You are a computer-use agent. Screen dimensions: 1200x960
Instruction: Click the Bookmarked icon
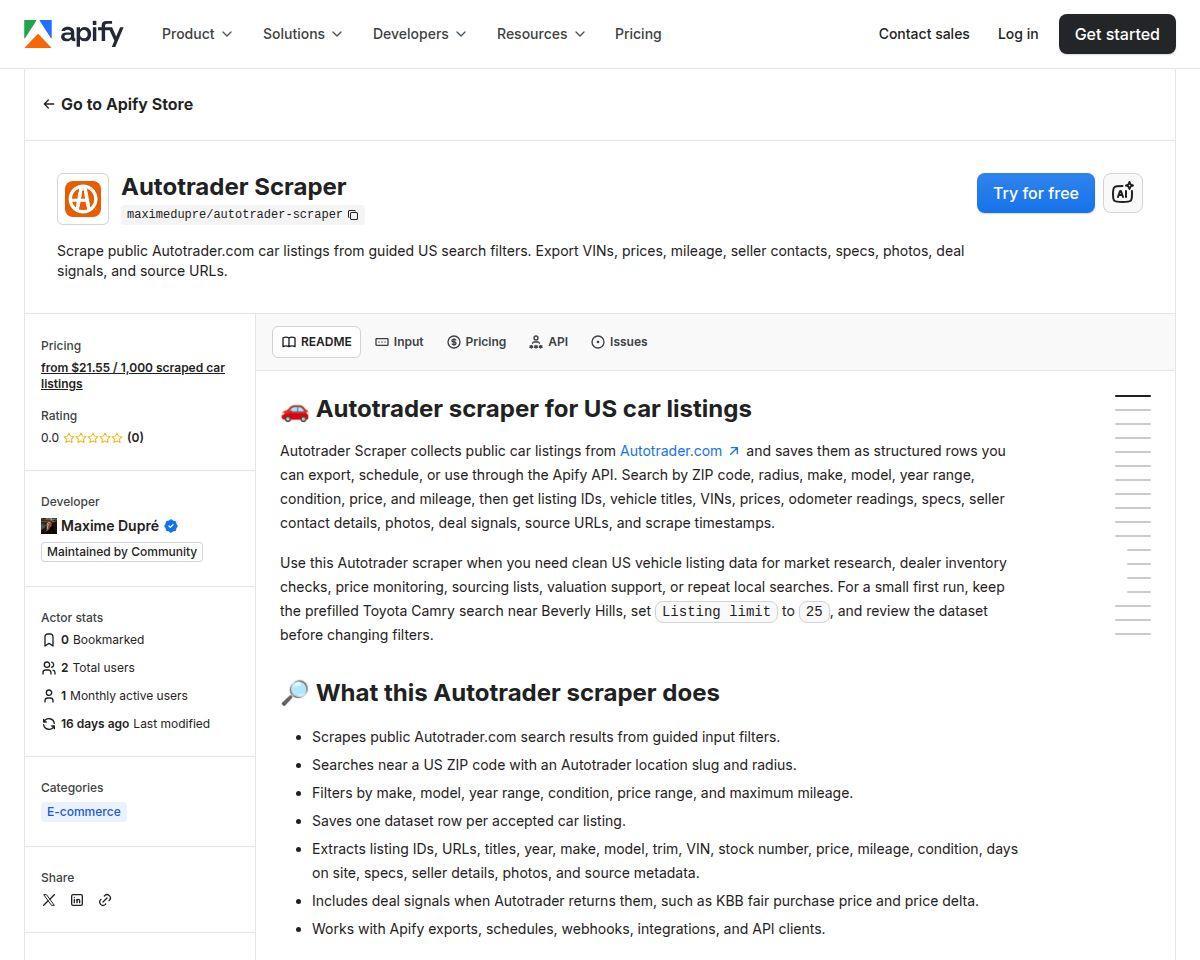coord(48,640)
